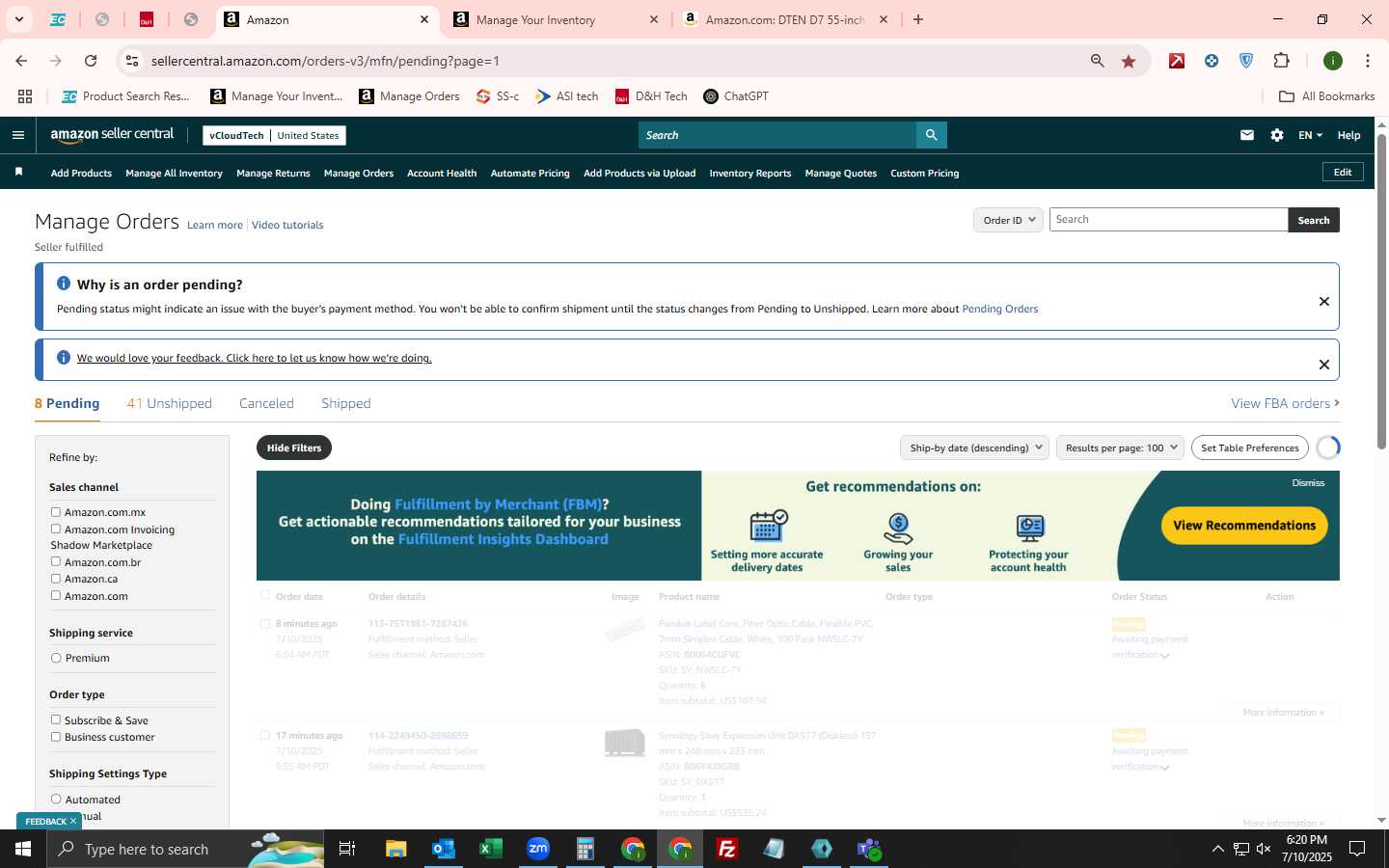Image resolution: width=1389 pixels, height=868 pixels.
Task: Click the zoom magnifier icon in address bar
Action: point(1098,61)
